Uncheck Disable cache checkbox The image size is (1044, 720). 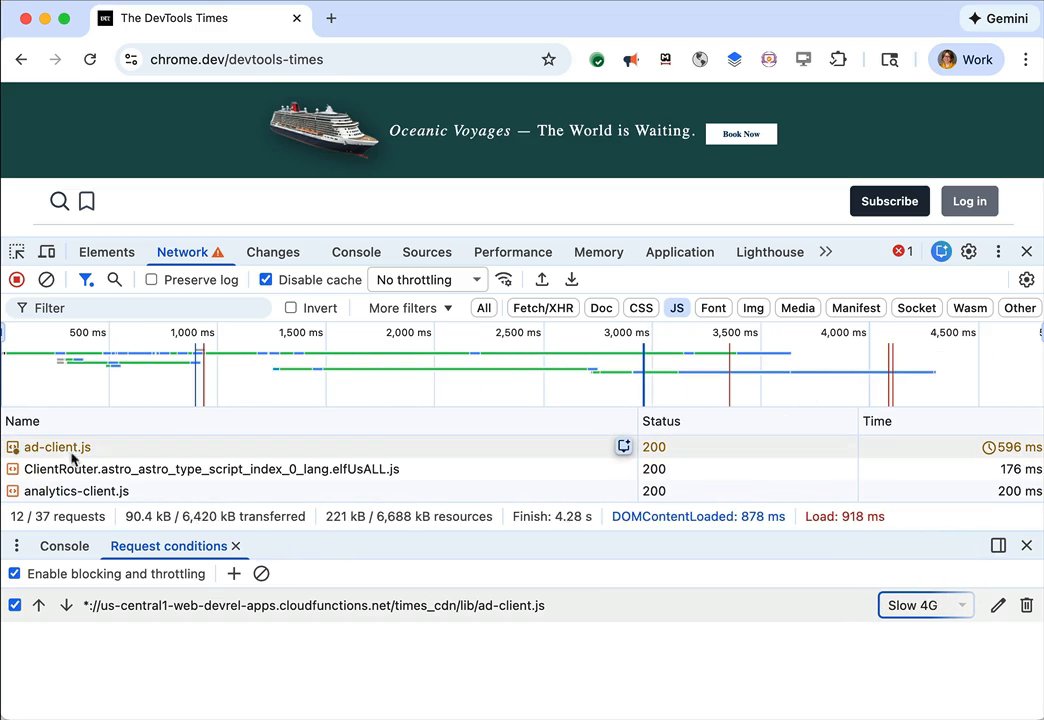[x=266, y=280]
